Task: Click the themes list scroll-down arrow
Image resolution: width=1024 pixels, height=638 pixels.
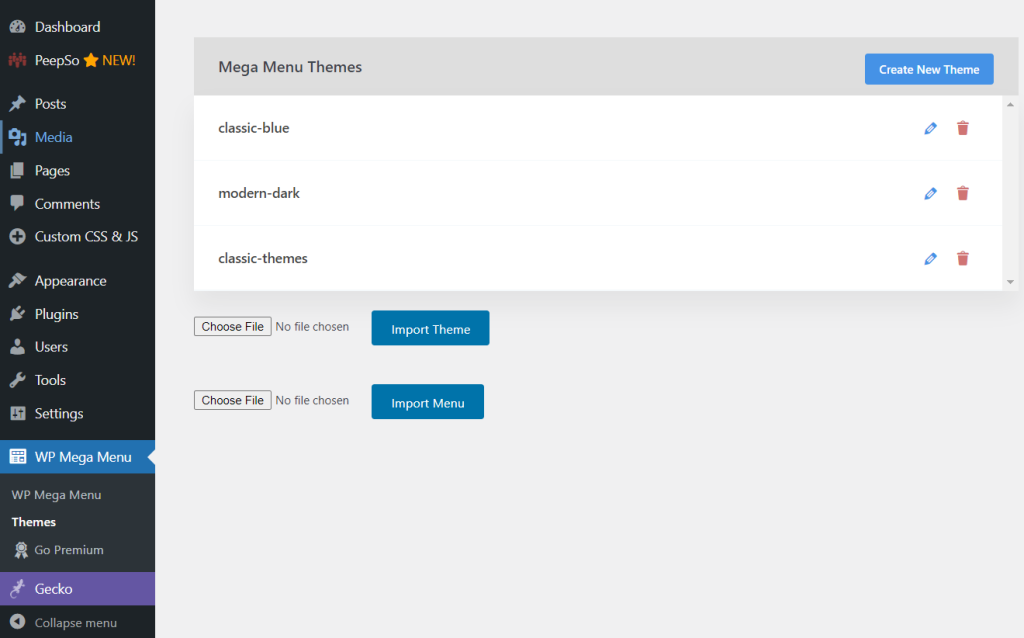Action: coord(1010,282)
